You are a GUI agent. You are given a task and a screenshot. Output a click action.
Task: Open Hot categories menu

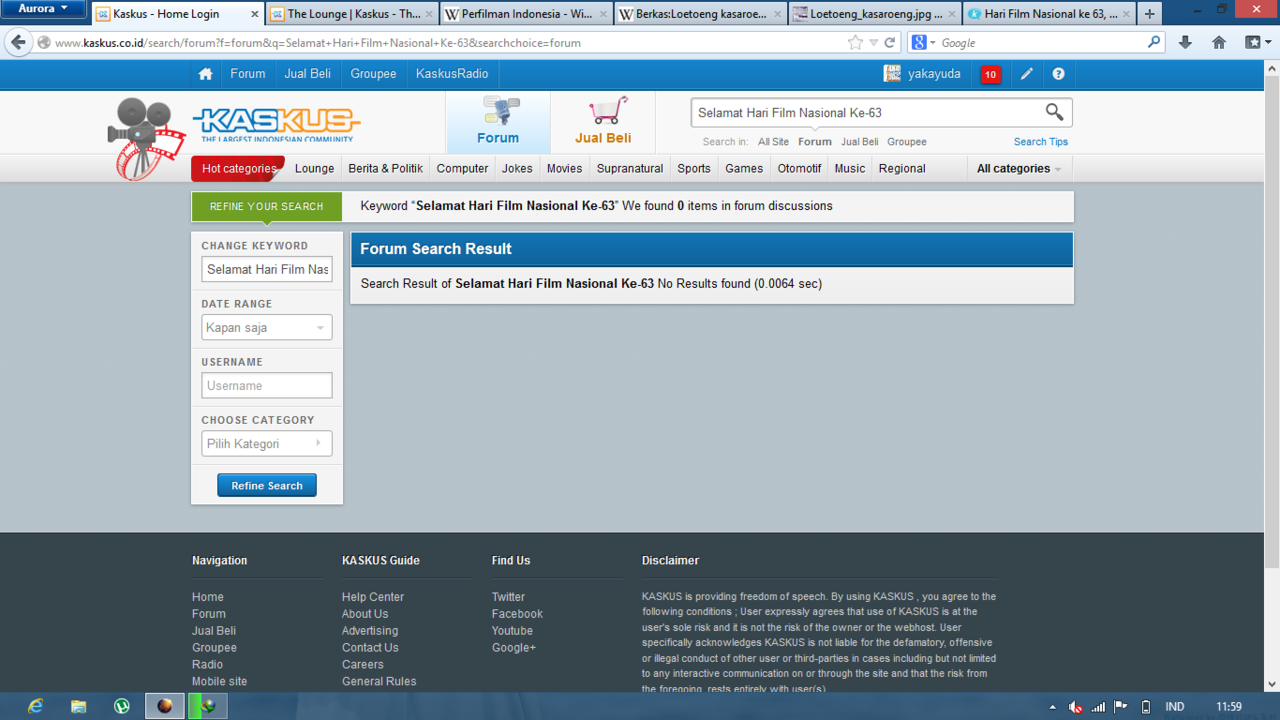tap(238, 168)
